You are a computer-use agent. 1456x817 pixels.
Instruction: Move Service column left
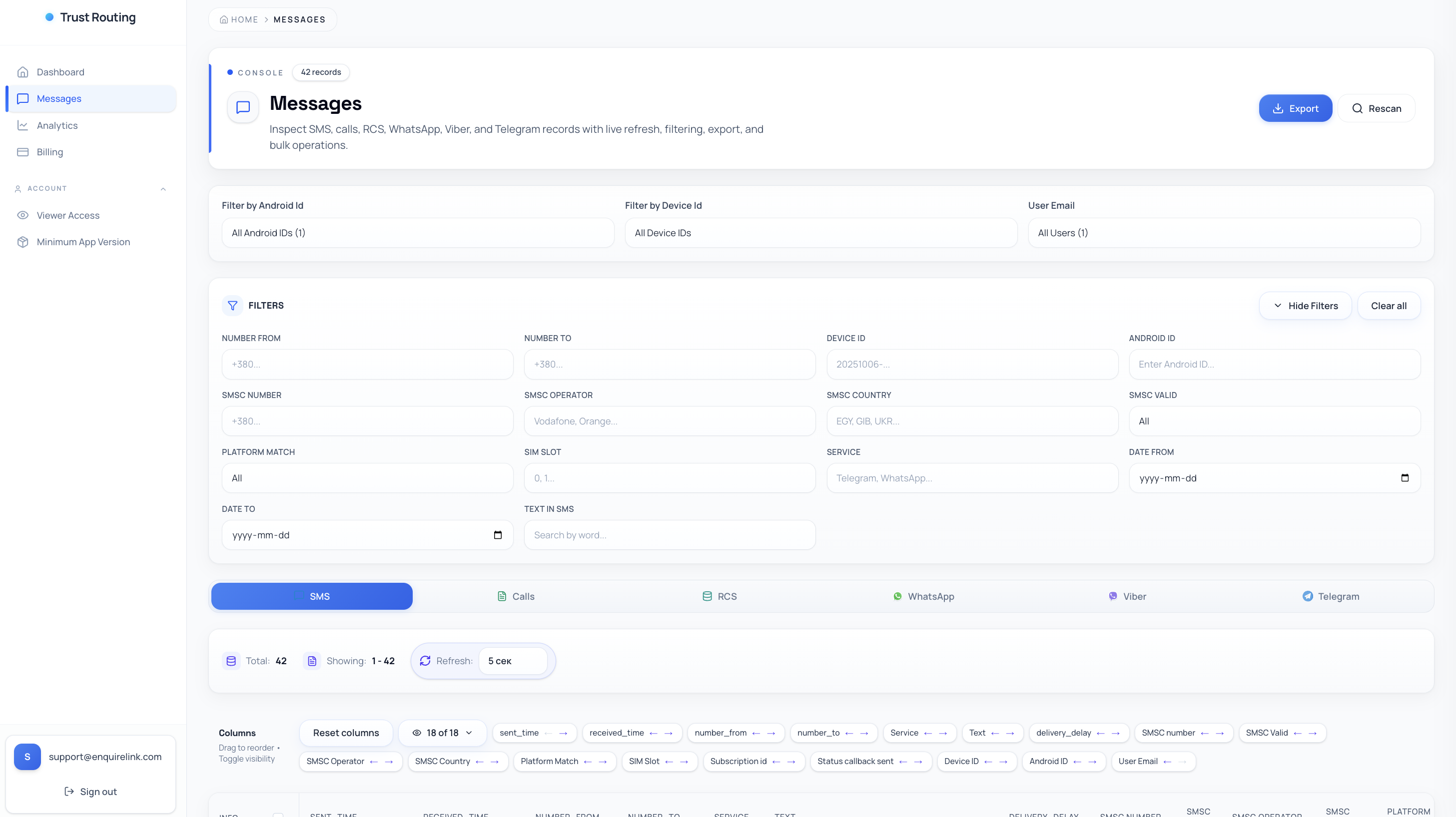[927, 733]
